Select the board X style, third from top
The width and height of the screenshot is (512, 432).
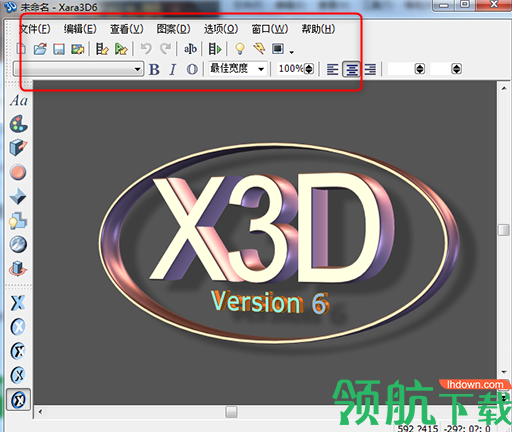coord(18,351)
